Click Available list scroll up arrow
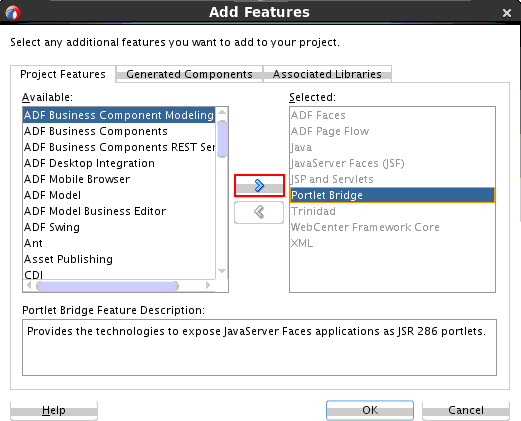The width and height of the screenshot is (521, 421). [x=222, y=111]
